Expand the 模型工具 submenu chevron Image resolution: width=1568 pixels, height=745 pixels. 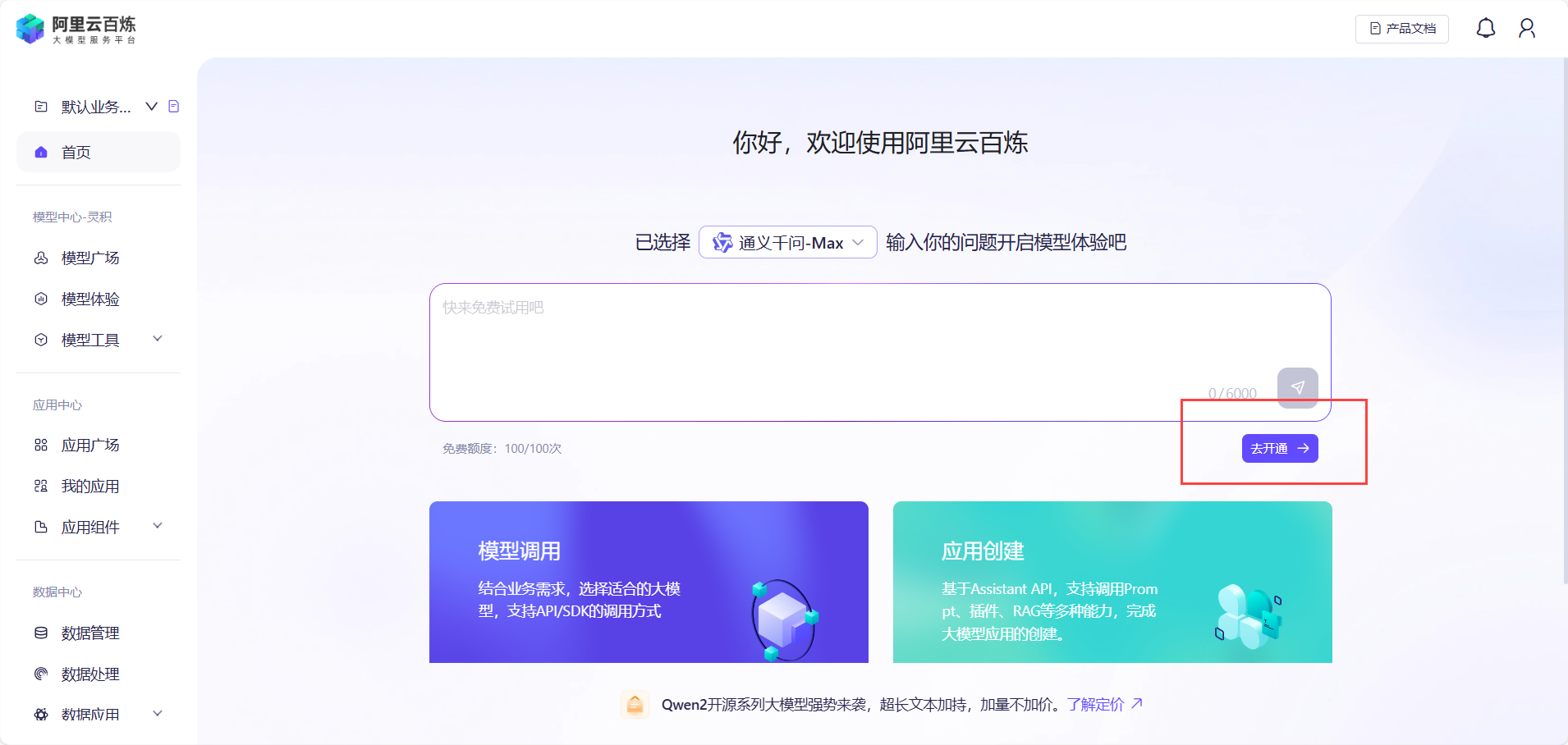click(x=158, y=339)
